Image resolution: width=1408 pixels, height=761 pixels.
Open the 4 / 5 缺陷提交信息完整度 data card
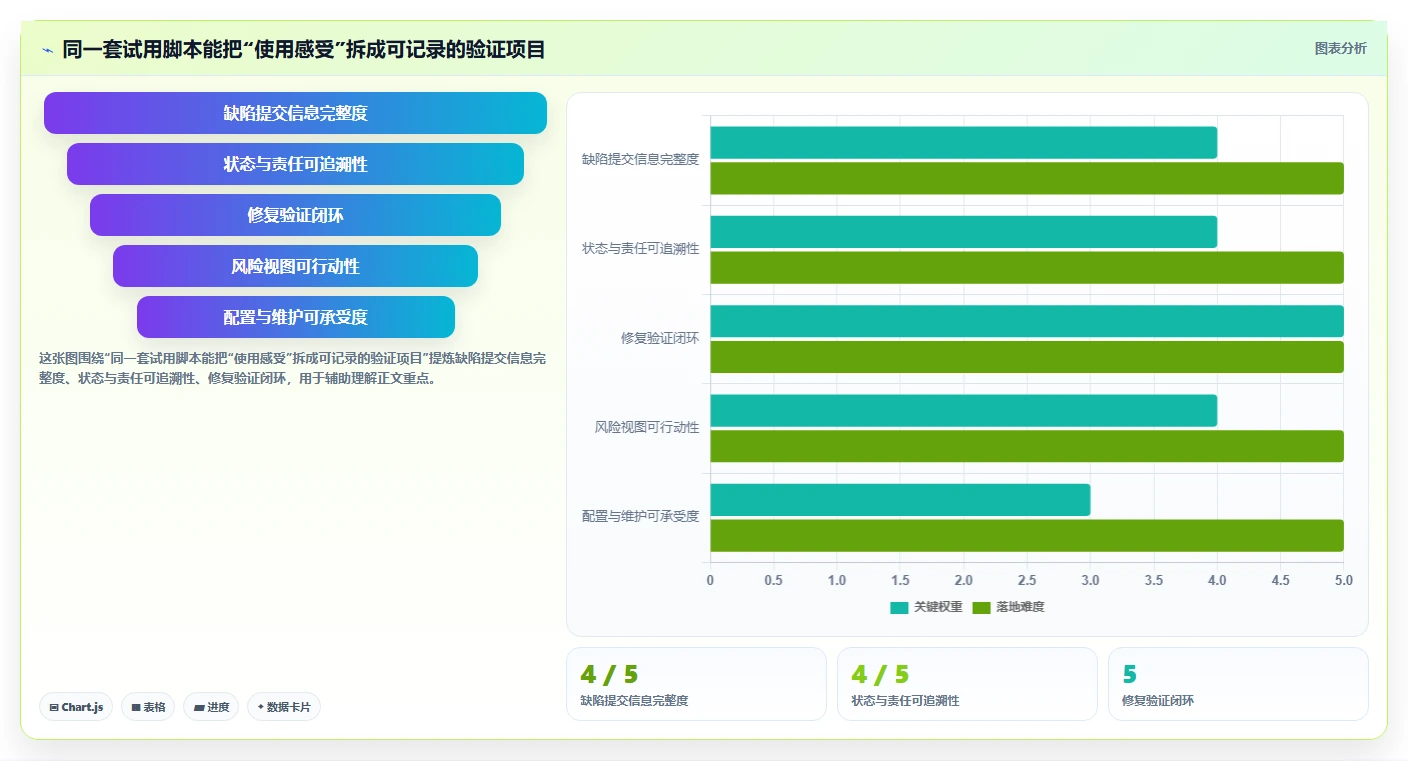tap(696, 684)
